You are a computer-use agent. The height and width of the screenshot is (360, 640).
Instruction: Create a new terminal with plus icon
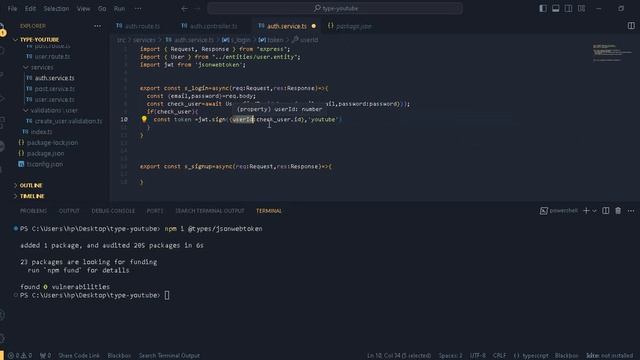[586, 211]
